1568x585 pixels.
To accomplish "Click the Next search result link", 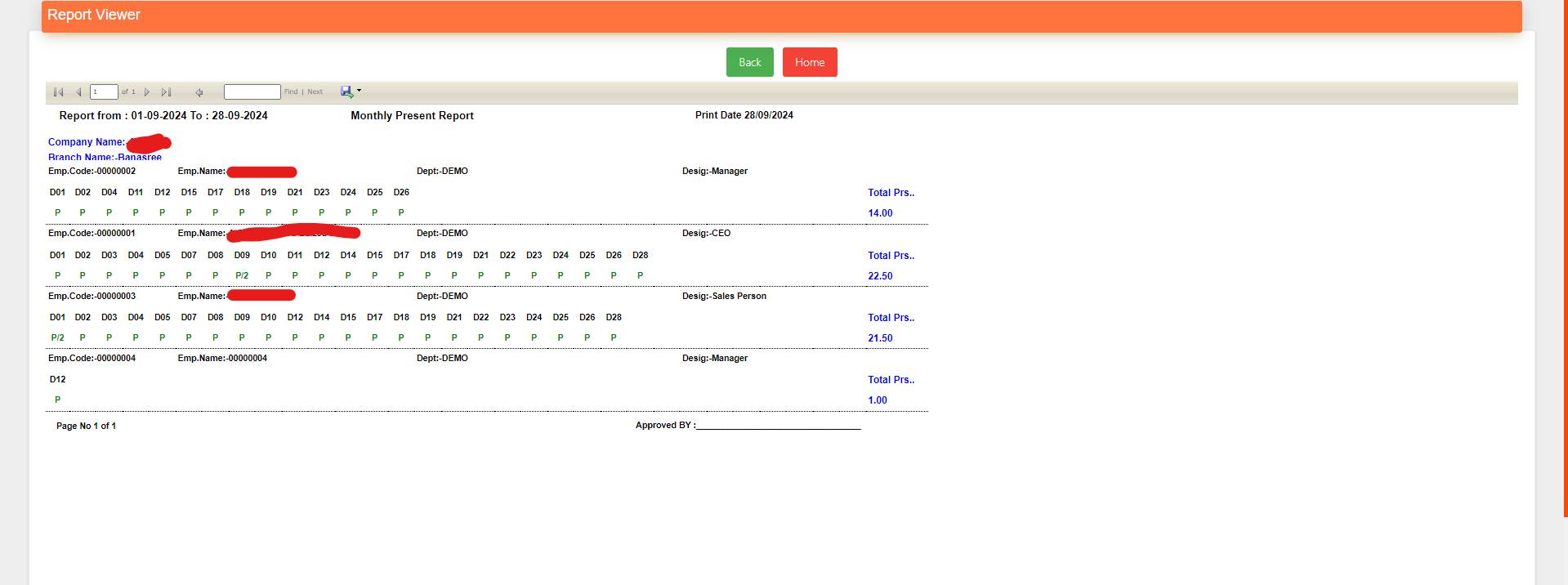I will point(315,92).
